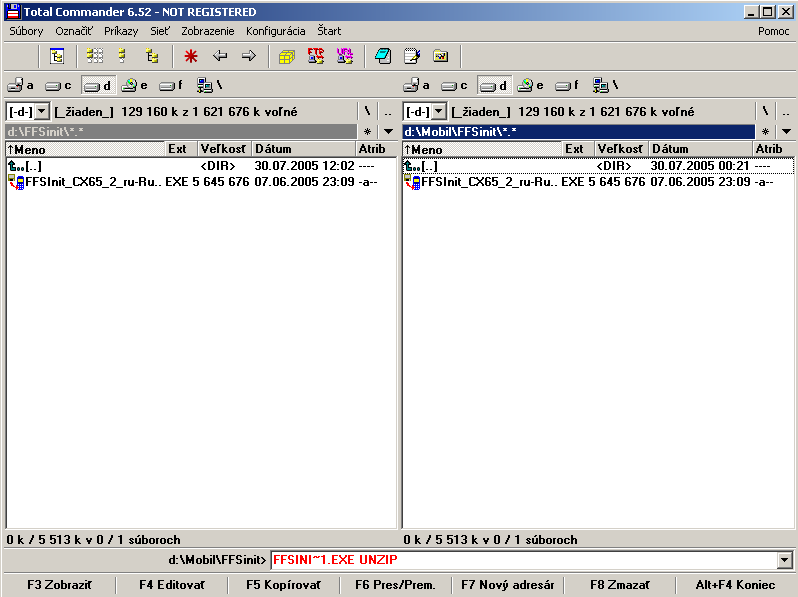Open the Súbory menu
This screenshot has width=798, height=597.
pos(26,31)
